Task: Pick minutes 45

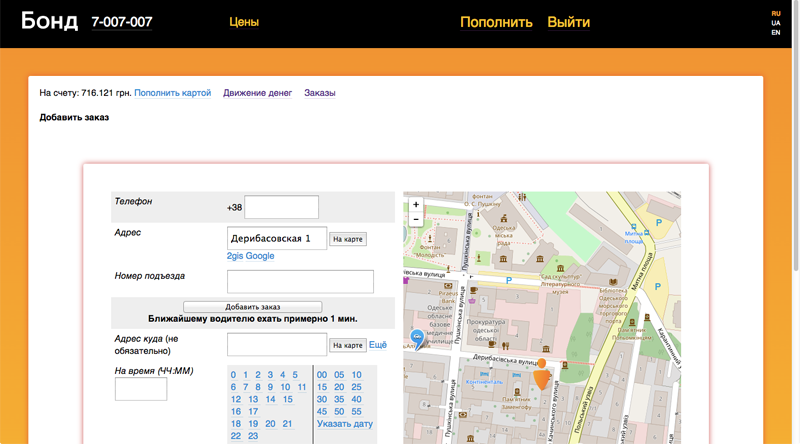Action: coord(322,411)
